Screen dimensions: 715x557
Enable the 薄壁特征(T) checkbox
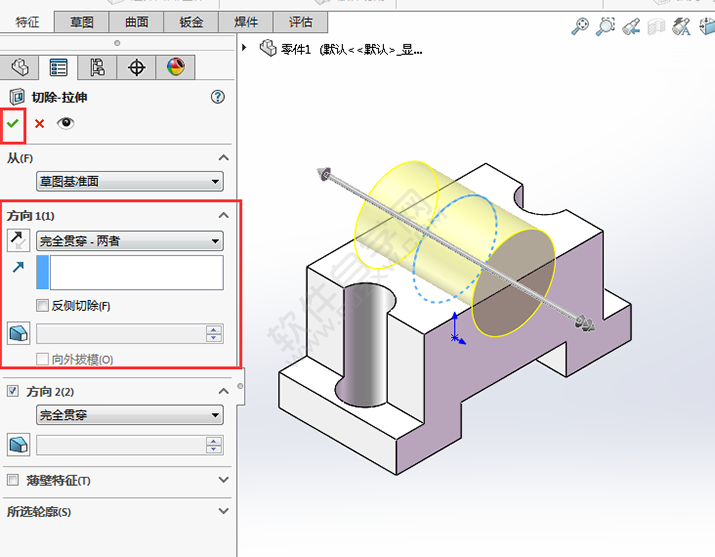pyautogui.click(x=13, y=480)
